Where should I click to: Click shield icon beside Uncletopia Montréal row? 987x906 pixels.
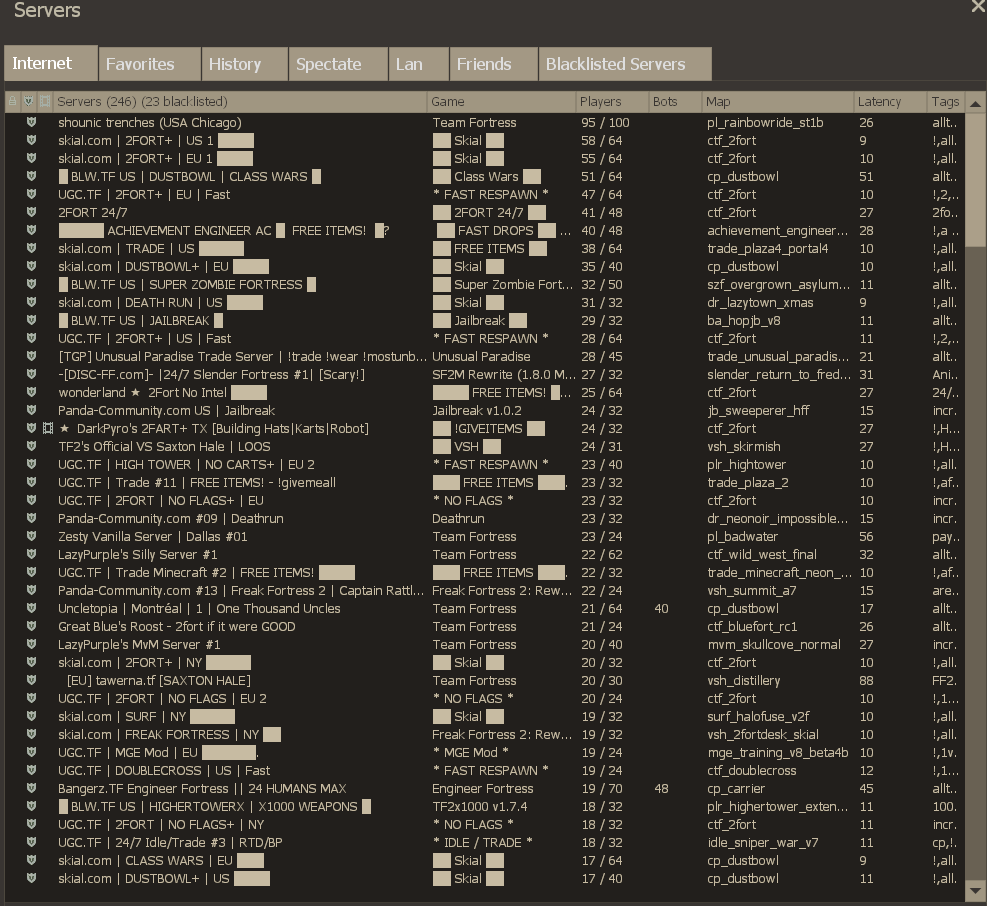(31, 608)
